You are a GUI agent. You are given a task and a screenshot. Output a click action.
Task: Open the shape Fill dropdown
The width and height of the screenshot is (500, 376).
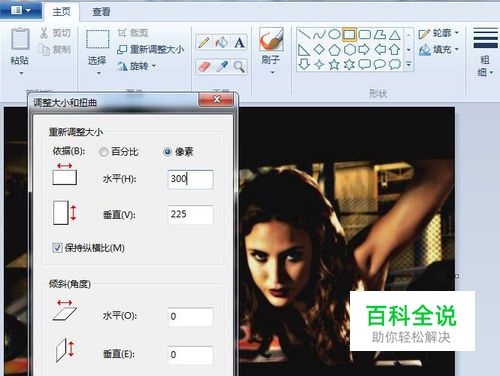[x=439, y=50]
